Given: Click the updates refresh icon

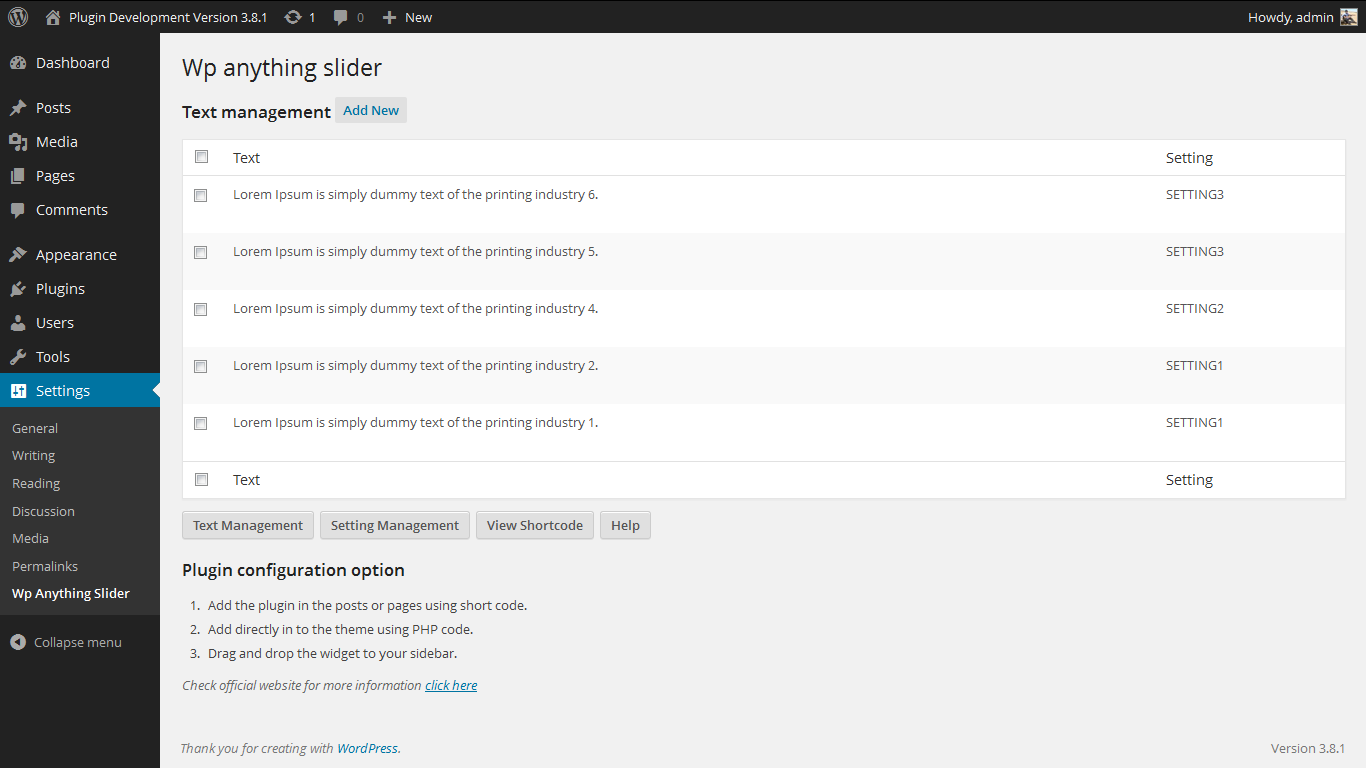Looking at the screenshot, I should [x=292, y=17].
